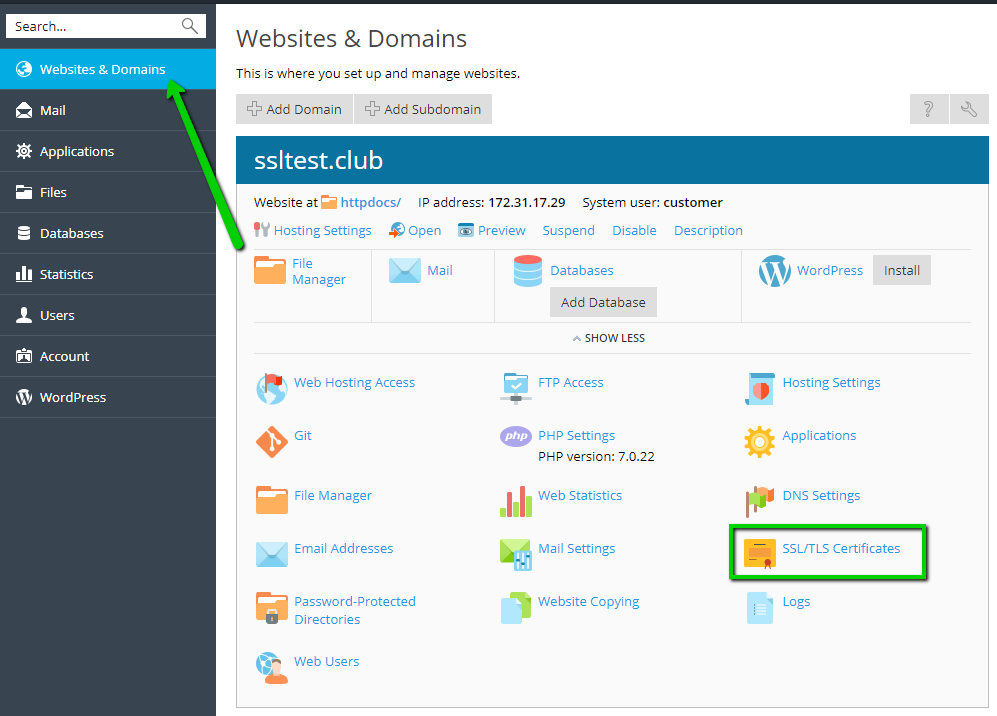997x716 pixels.
Task: Open the Password-Protected Directories icon
Action: point(271,608)
